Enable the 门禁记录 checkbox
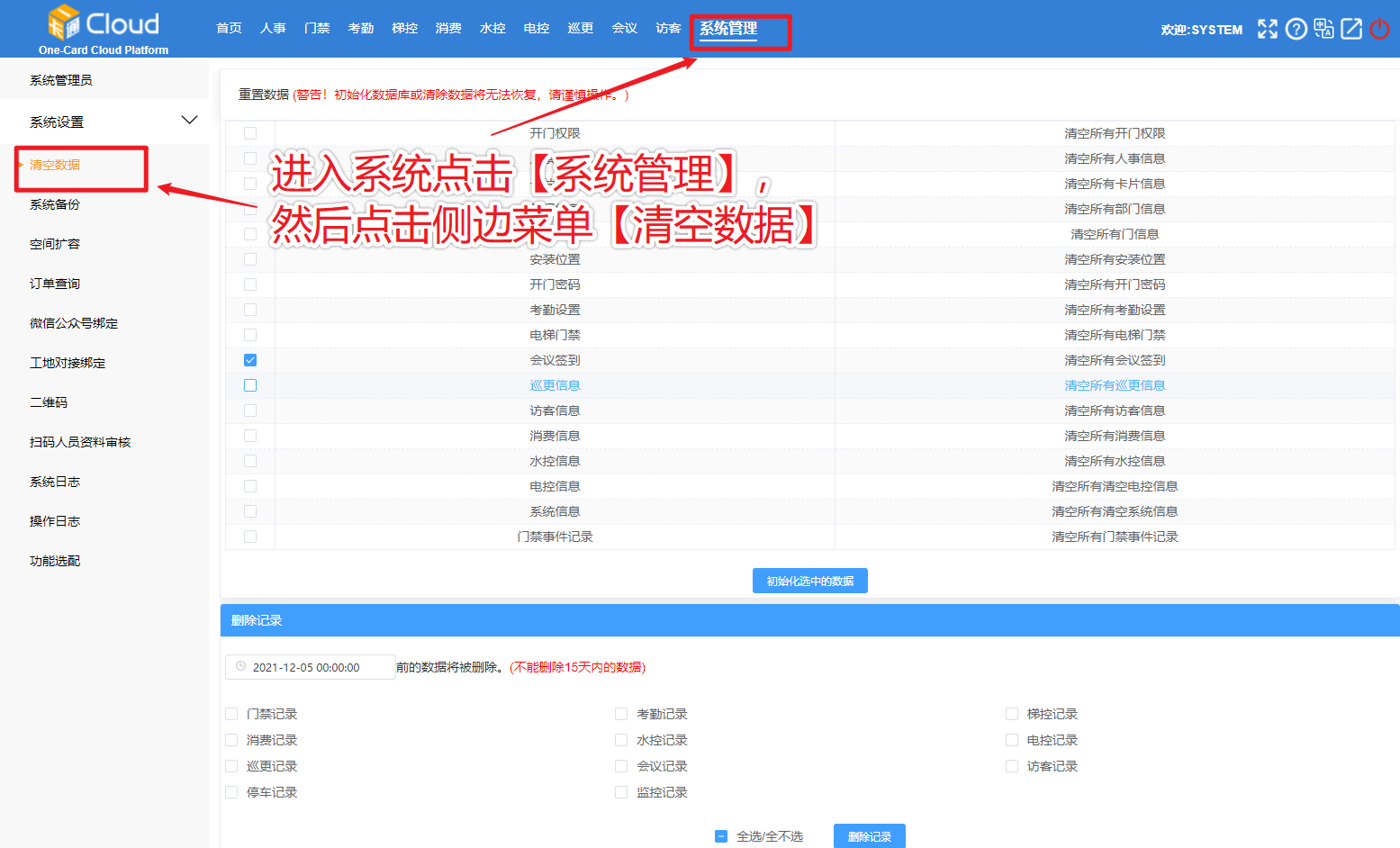The height and width of the screenshot is (848, 1400). click(231, 714)
